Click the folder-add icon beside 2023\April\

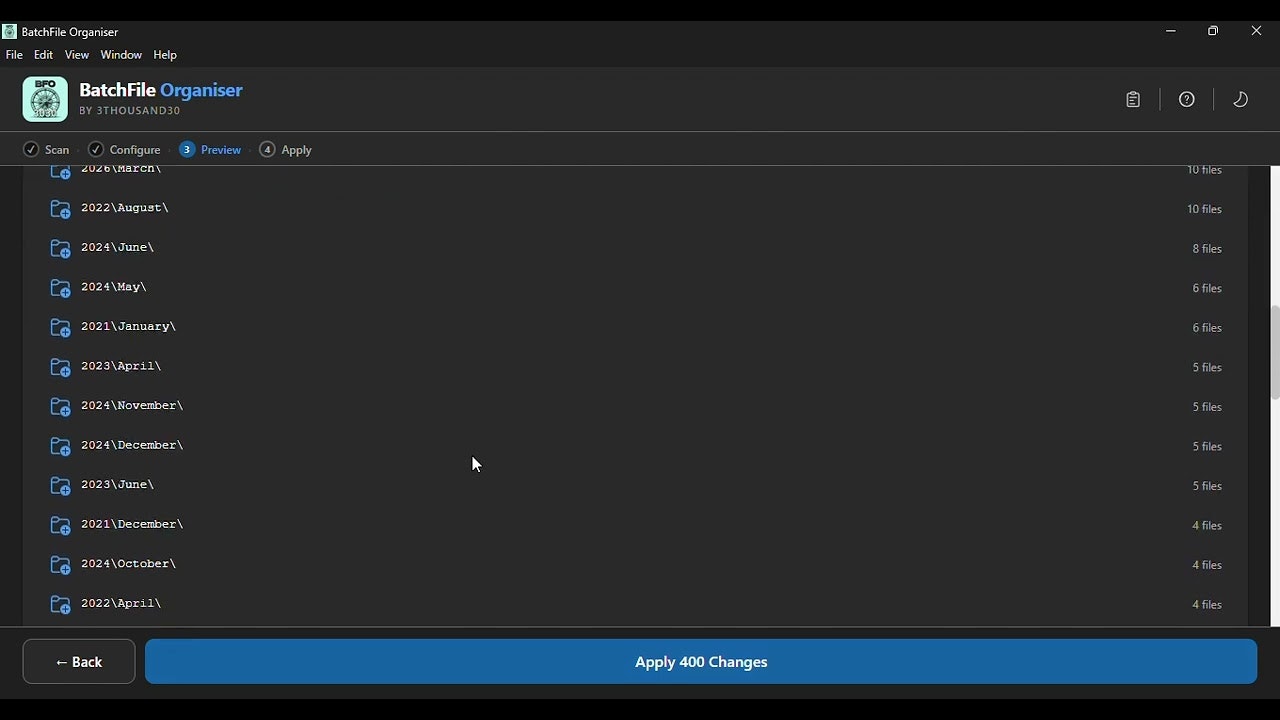[60, 367]
